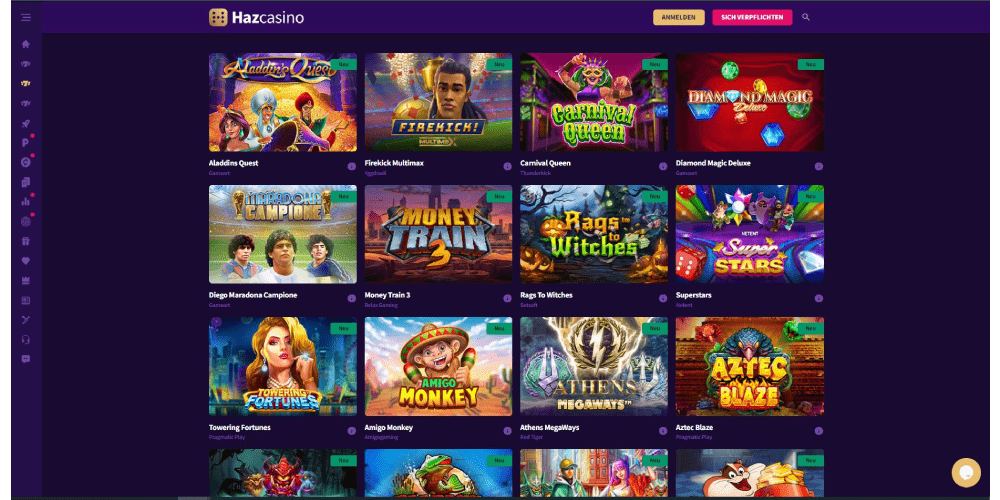Open the Aztec Blaze game thumbnail
Viewport: 1000px width, 500px height.
749,366
